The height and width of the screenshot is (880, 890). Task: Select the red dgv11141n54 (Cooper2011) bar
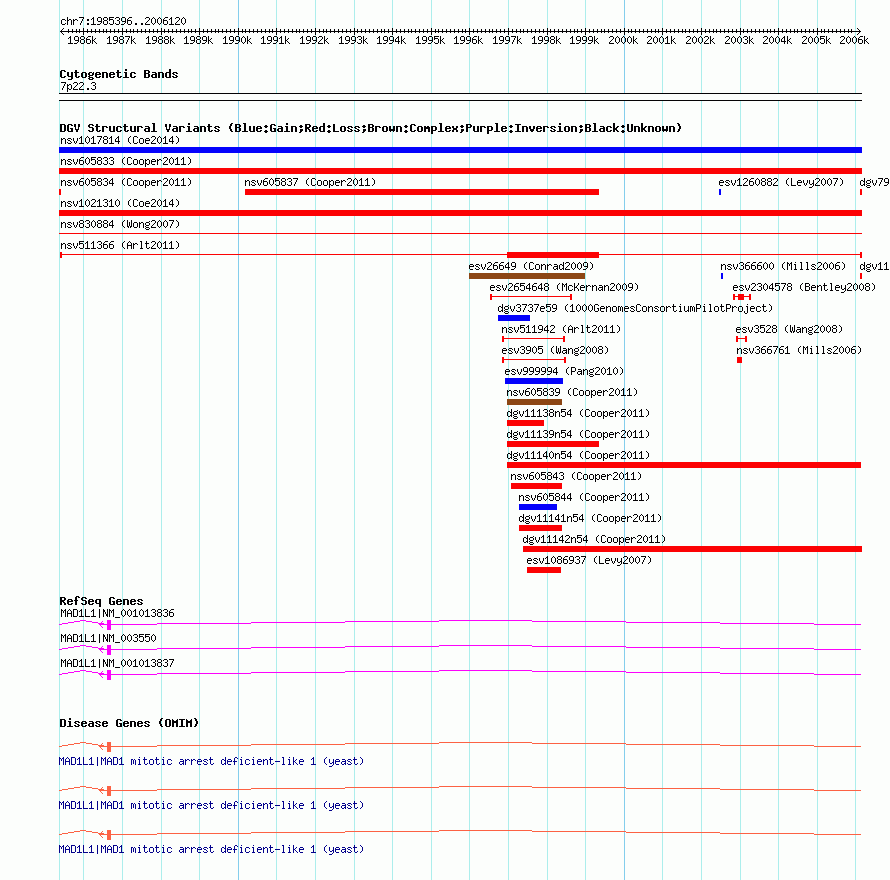[540, 528]
